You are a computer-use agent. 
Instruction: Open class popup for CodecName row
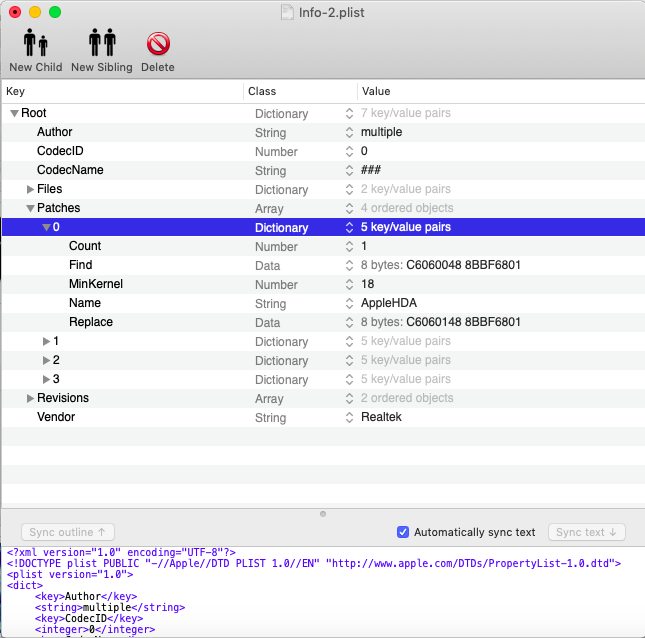click(349, 170)
